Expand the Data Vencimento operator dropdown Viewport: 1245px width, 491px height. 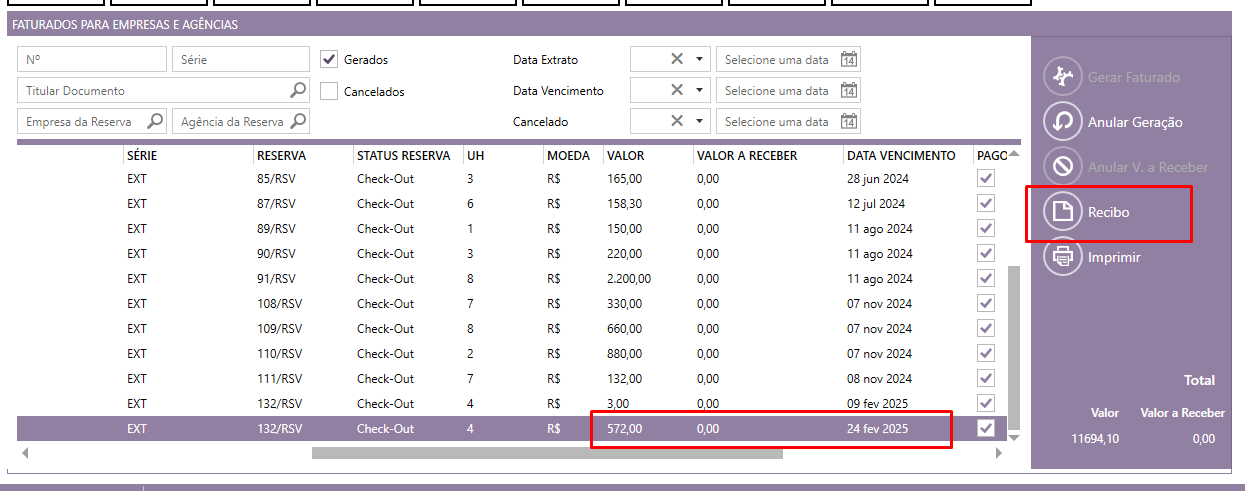(x=699, y=91)
